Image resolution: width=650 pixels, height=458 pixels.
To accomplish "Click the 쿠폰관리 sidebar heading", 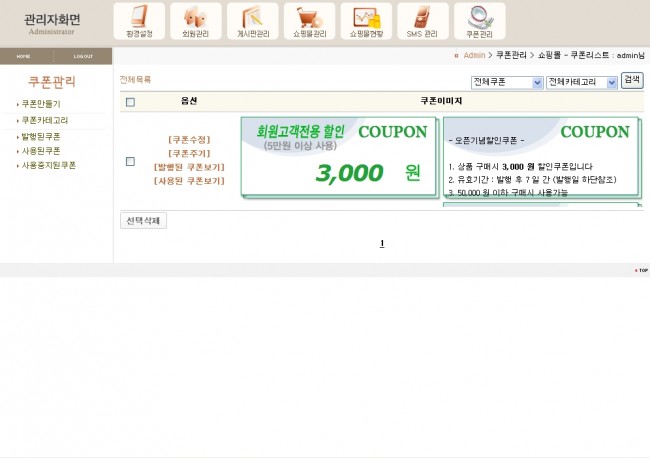I will (x=52, y=81).
